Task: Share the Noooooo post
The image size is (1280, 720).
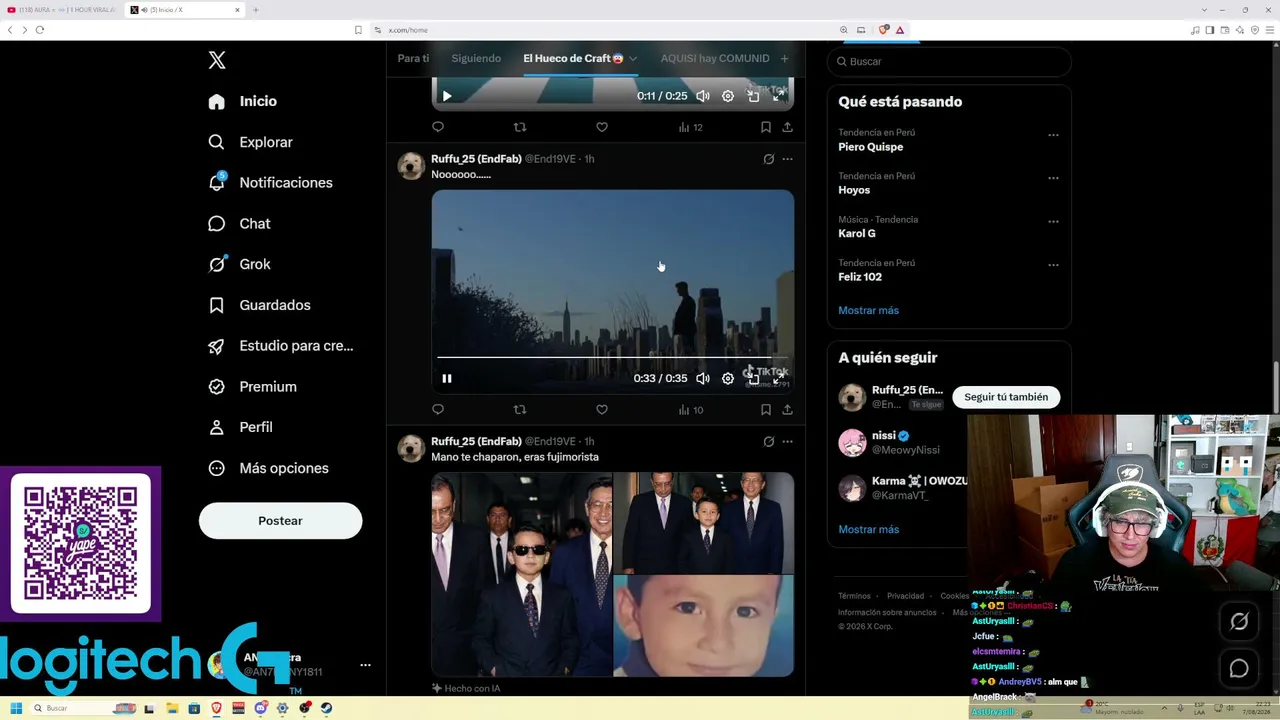Action: click(788, 409)
